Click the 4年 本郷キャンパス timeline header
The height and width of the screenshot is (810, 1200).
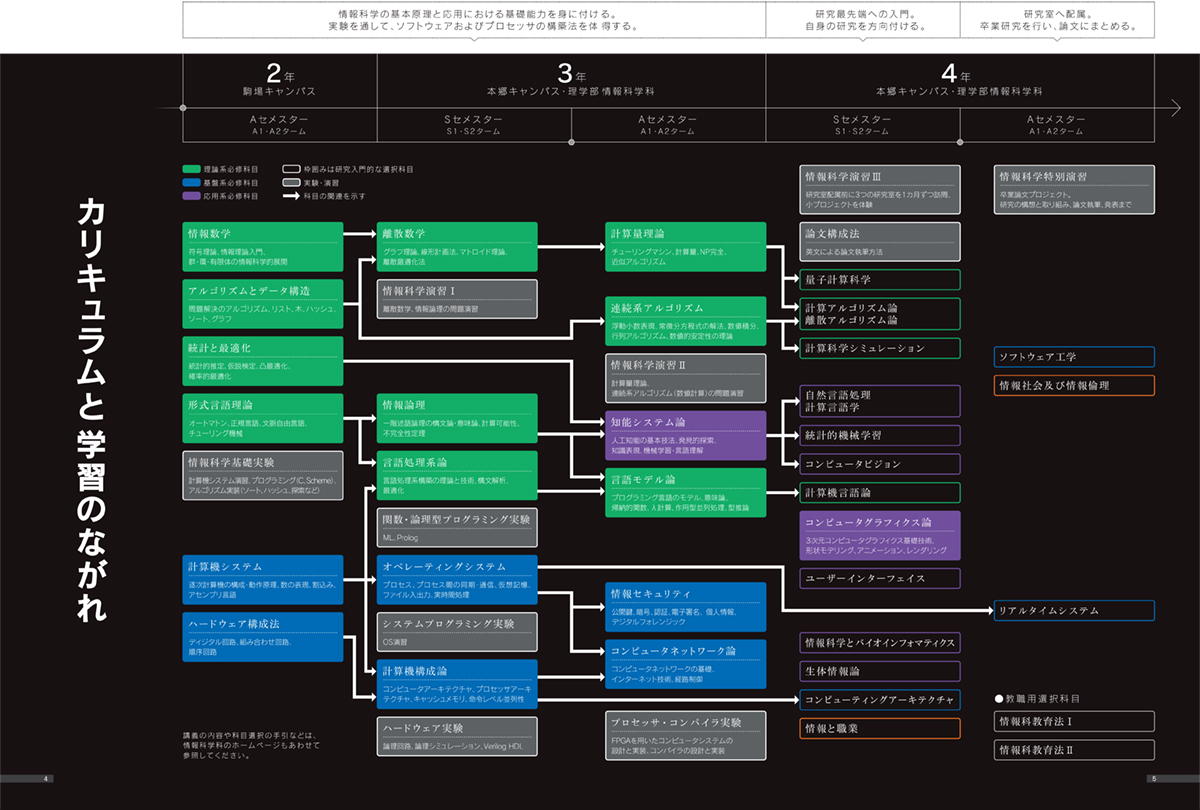[959, 79]
